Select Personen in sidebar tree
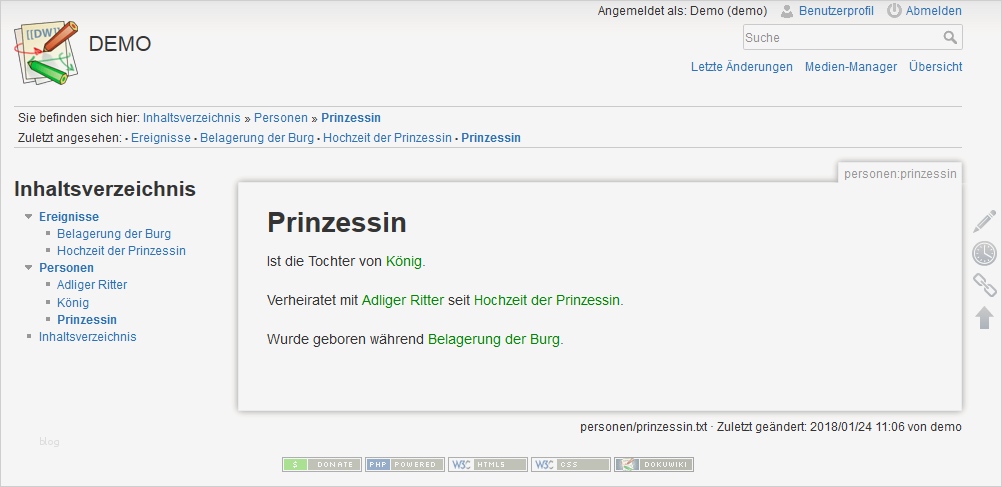This screenshot has width=1002, height=487. click(66, 268)
